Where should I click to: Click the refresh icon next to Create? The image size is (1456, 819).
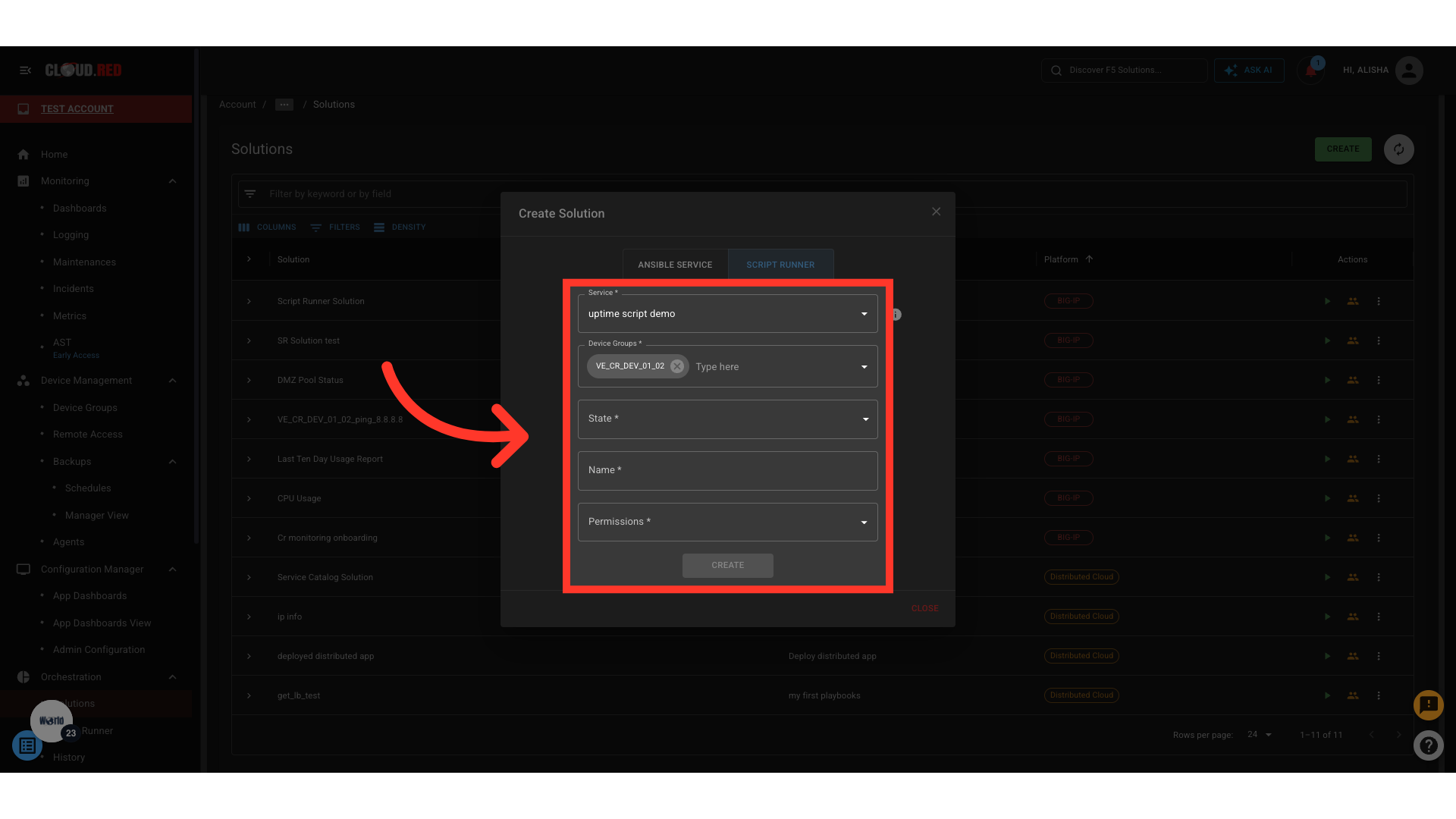pos(1398,149)
